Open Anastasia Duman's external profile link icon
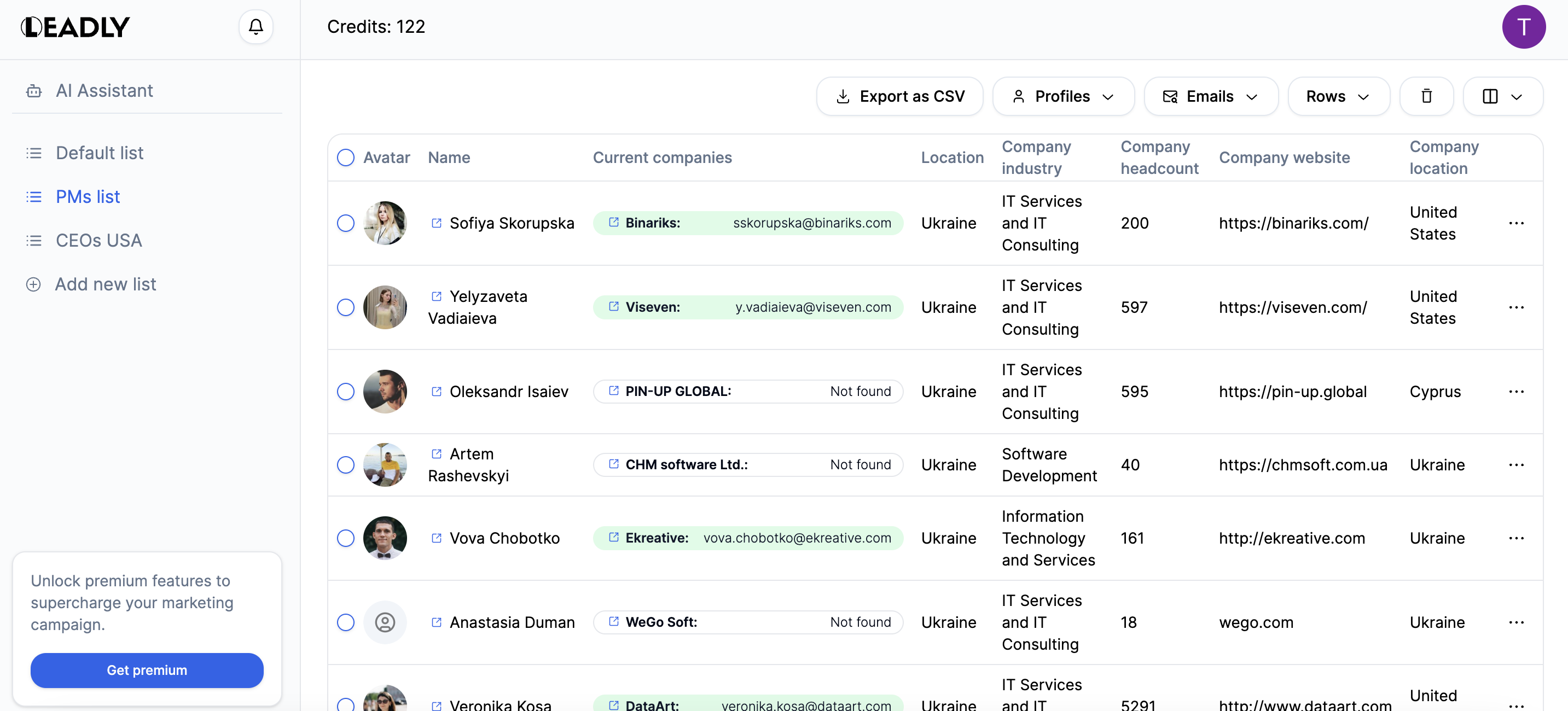Viewport: 1568px width, 711px height. point(437,622)
